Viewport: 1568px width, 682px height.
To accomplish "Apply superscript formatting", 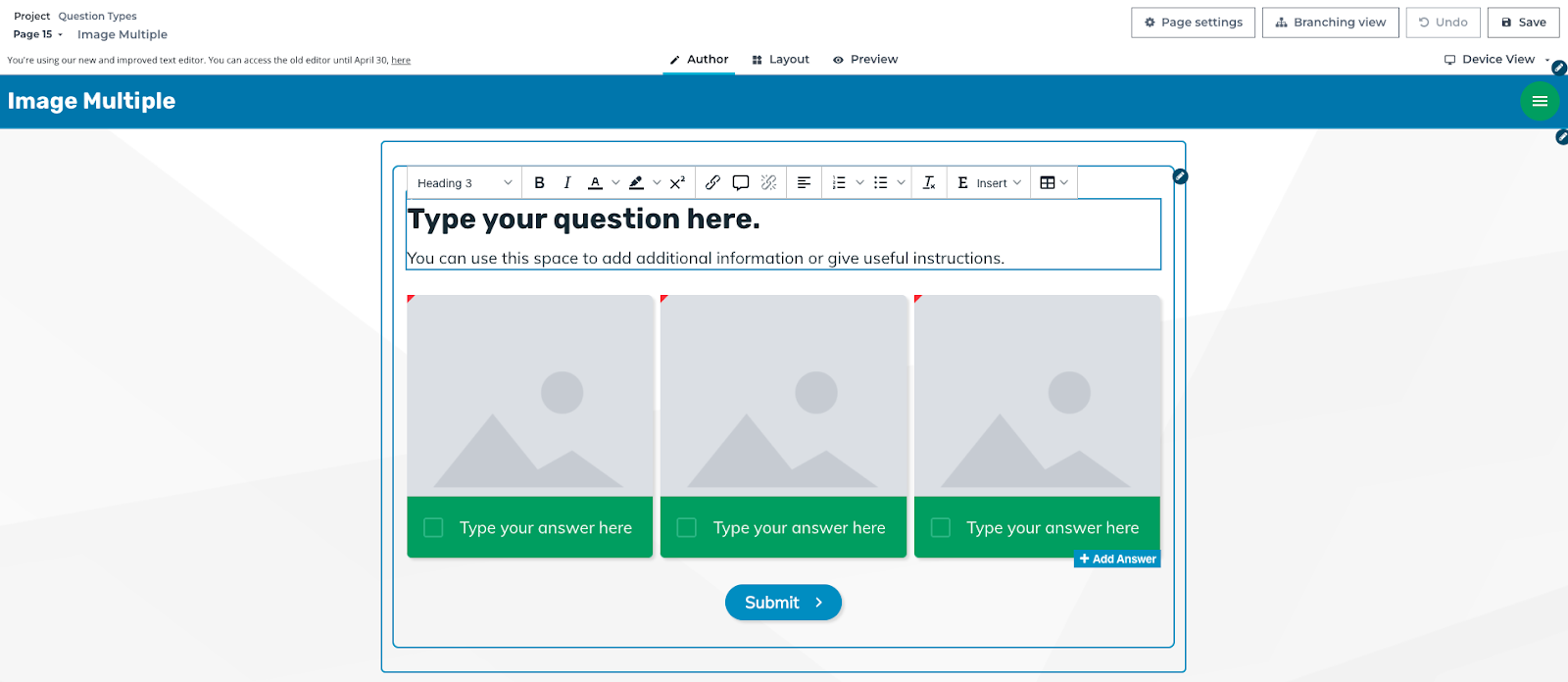I will [677, 183].
